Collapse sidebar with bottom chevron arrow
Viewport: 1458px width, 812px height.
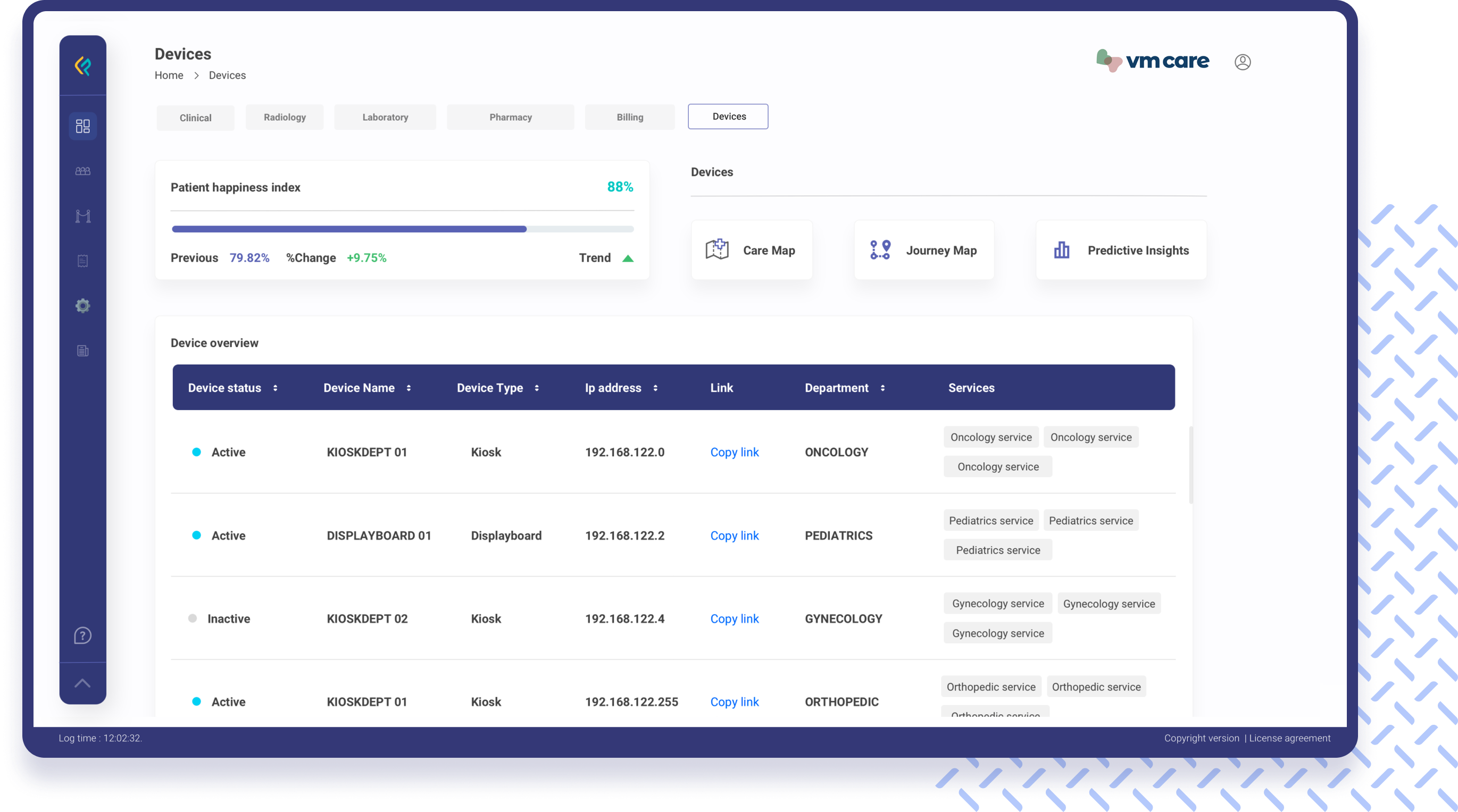click(82, 683)
